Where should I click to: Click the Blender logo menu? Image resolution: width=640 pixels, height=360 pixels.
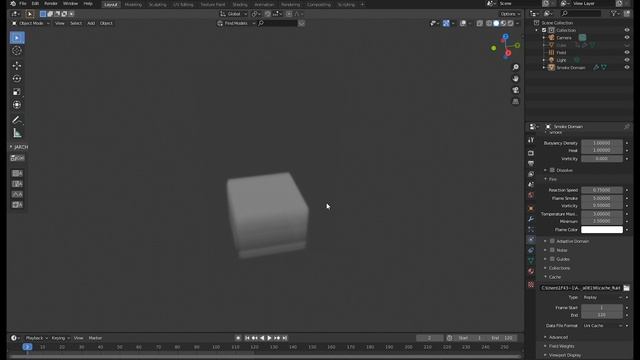point(13,4)
